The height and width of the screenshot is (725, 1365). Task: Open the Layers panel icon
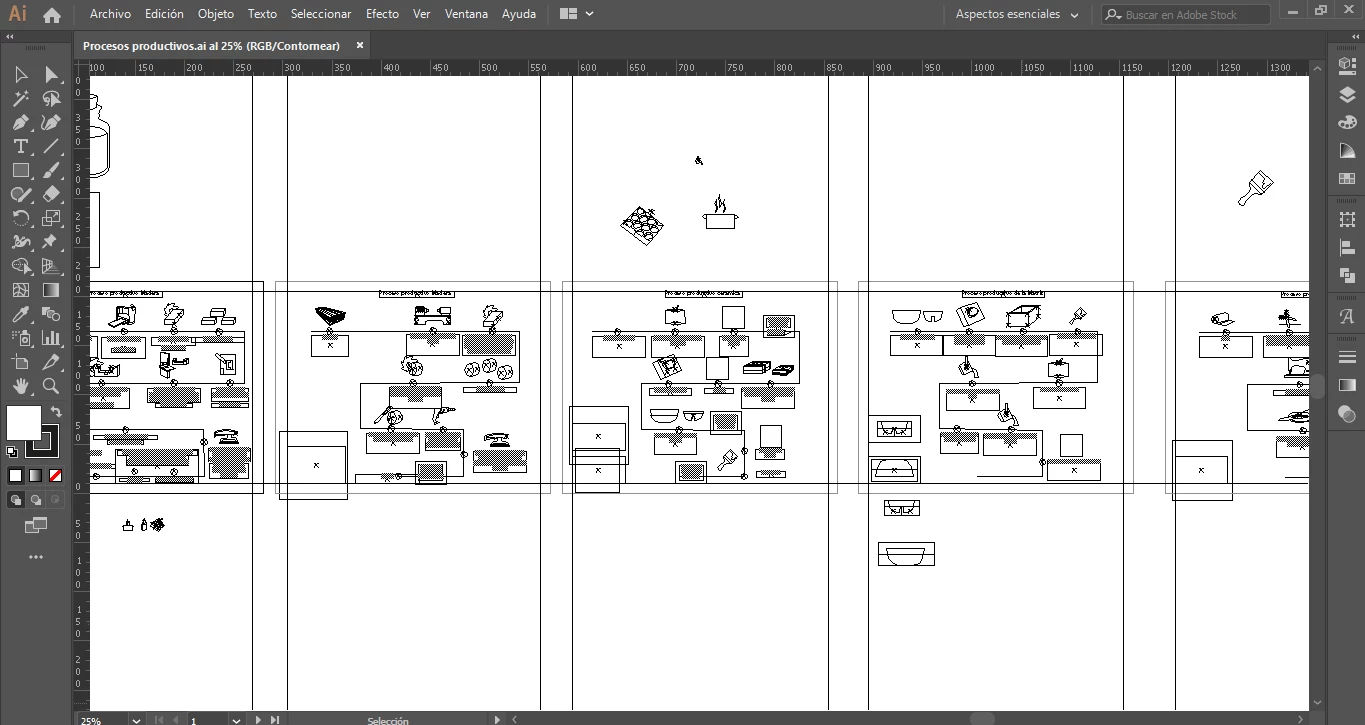tap(1347, 95)
